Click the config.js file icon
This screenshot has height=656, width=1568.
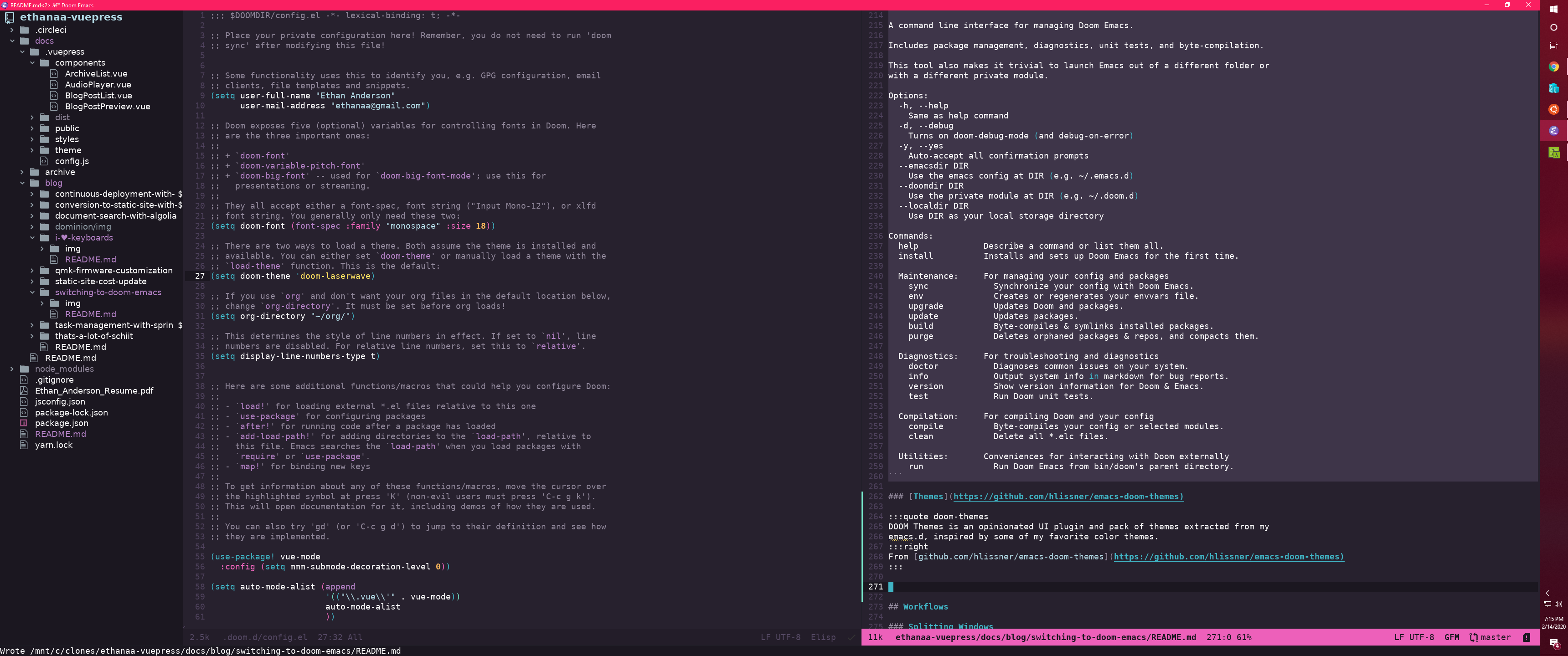(44, 161)
